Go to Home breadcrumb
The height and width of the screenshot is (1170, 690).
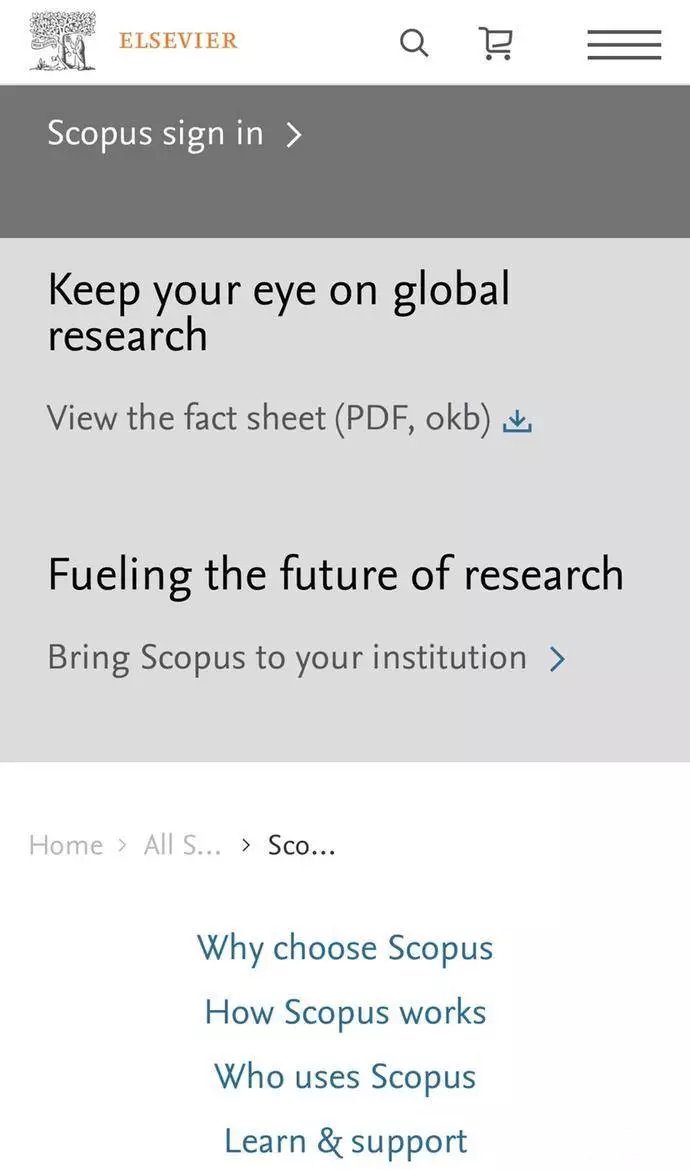coord(66,845)
